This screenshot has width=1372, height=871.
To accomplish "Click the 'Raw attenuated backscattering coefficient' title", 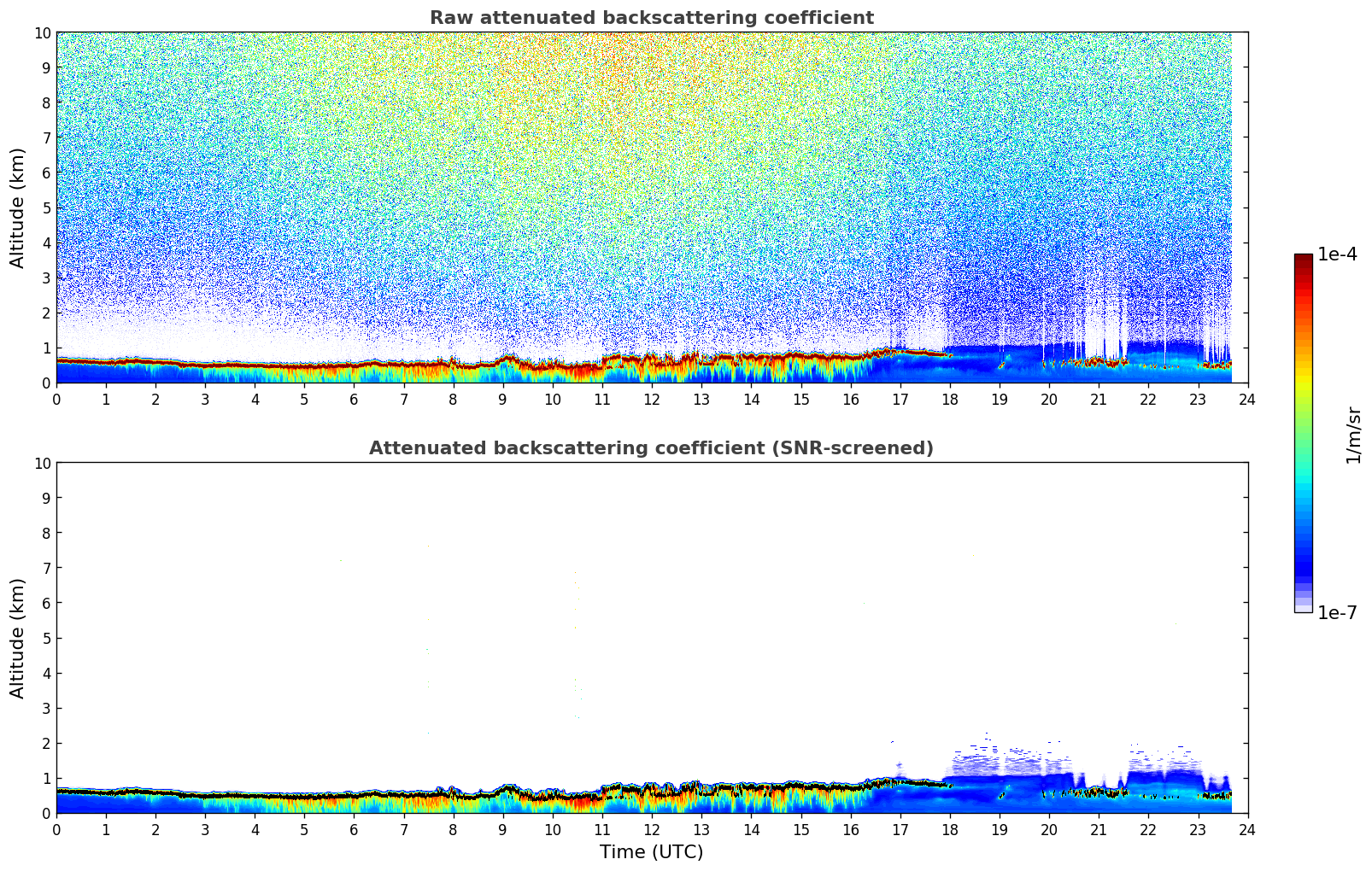I will coord(651,18).
